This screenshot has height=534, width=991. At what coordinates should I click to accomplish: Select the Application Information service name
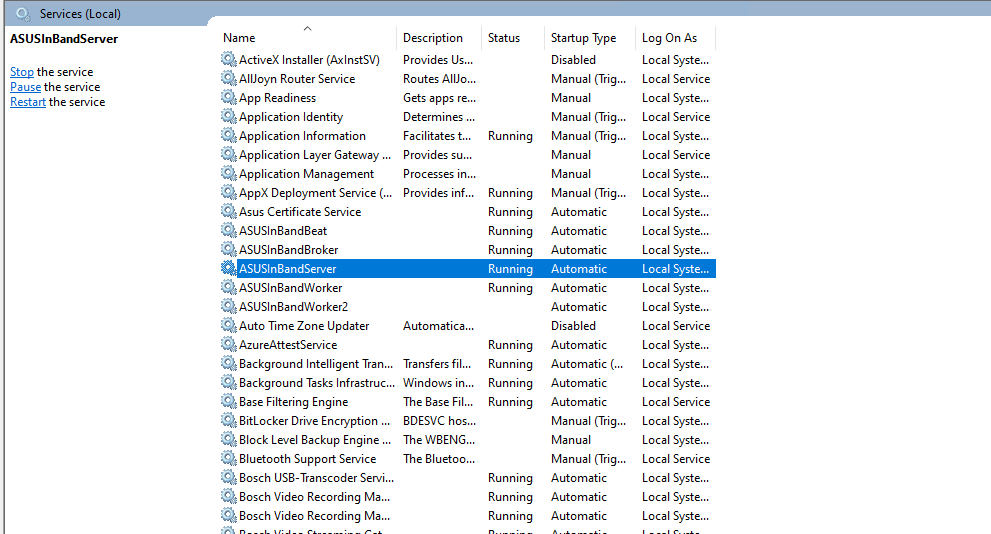(x=302, y=136)
